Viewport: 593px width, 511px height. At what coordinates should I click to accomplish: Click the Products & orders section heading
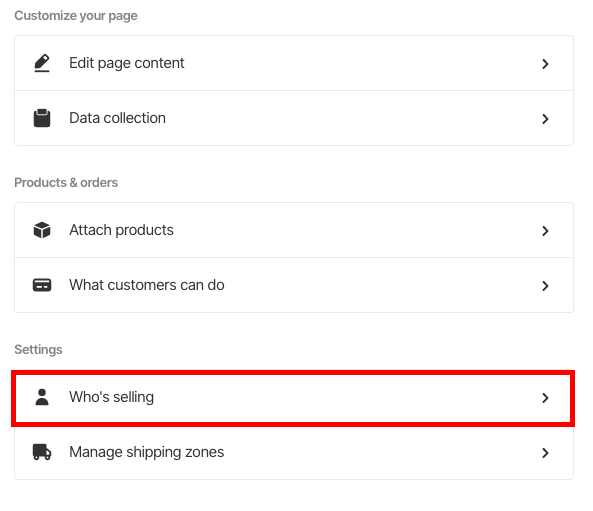coord(66,183)
